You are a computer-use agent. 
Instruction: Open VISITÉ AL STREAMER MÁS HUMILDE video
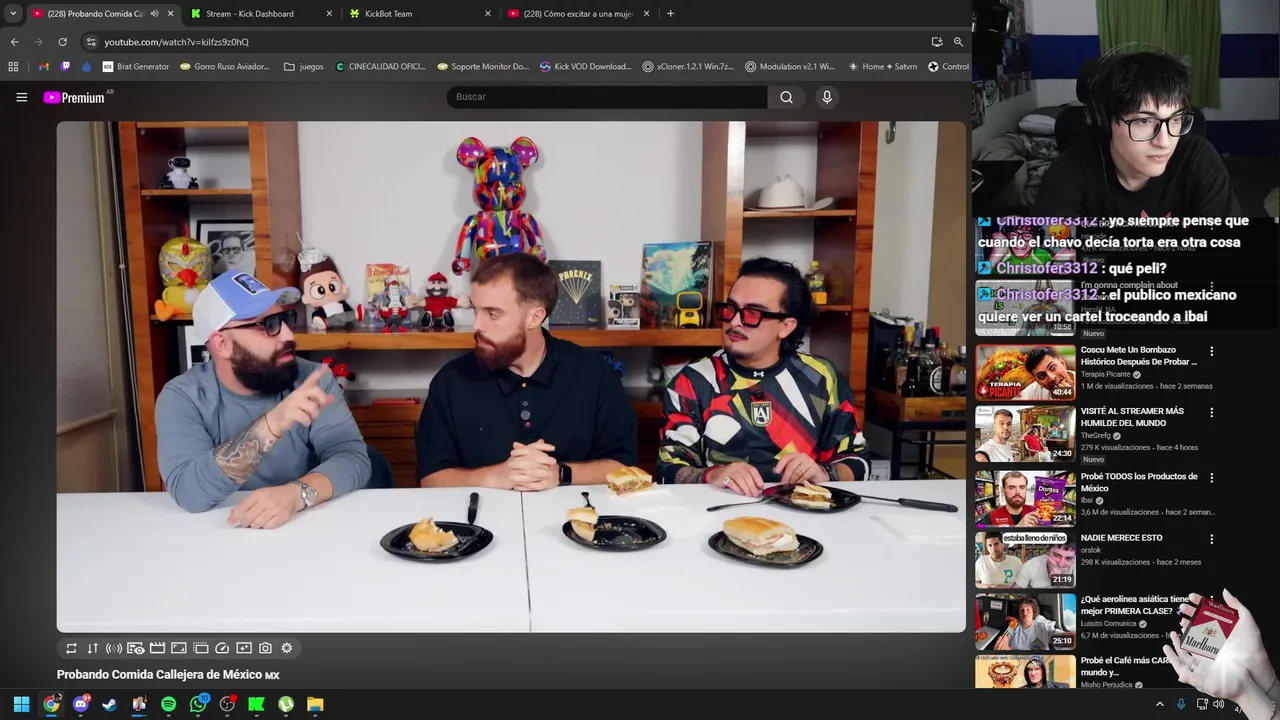pos(1025,433)
